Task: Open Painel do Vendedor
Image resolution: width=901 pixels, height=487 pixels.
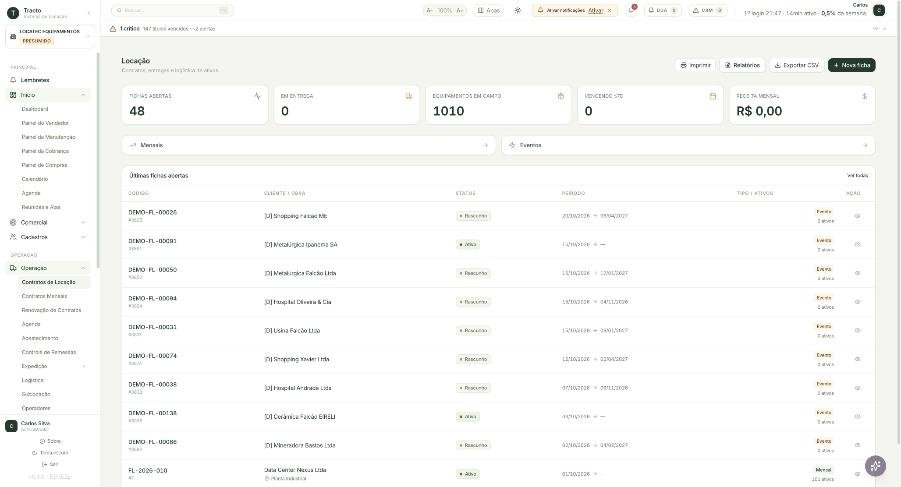Action: (x=45, y=123)
